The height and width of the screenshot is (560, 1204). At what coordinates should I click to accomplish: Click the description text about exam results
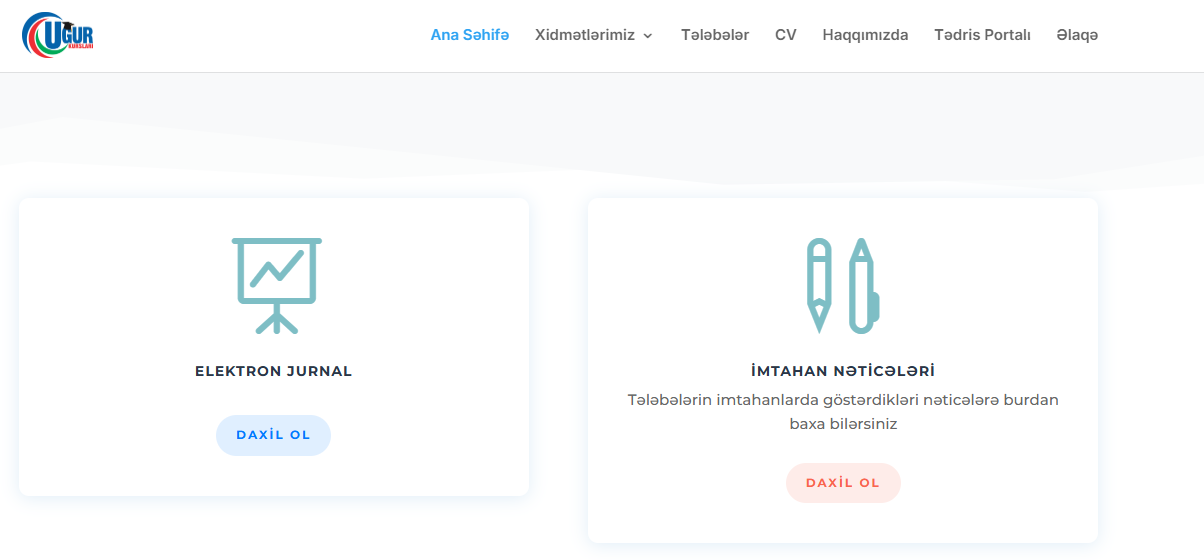click(x=843, y=412)
